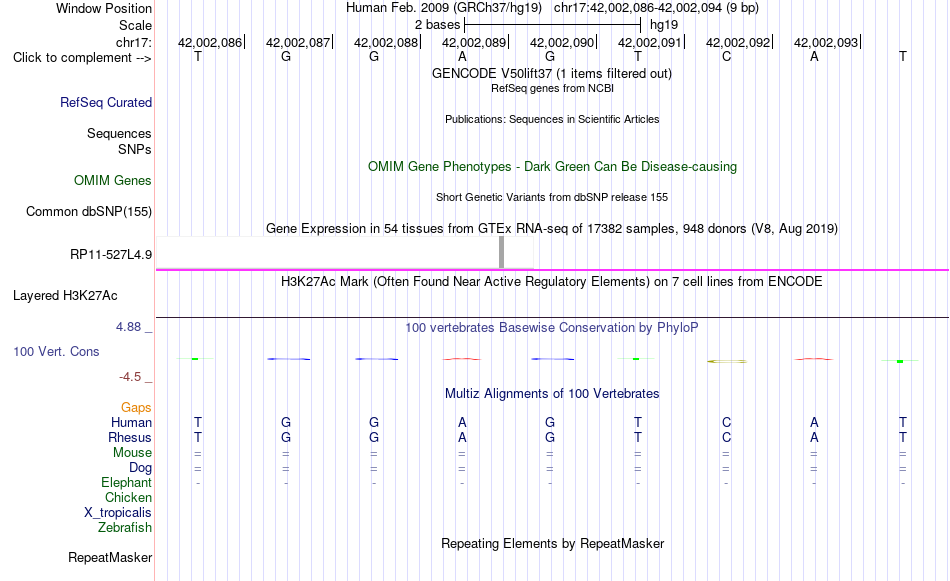
Task: Click the '2 bases' scale bar label
Action: click(437, 25)
